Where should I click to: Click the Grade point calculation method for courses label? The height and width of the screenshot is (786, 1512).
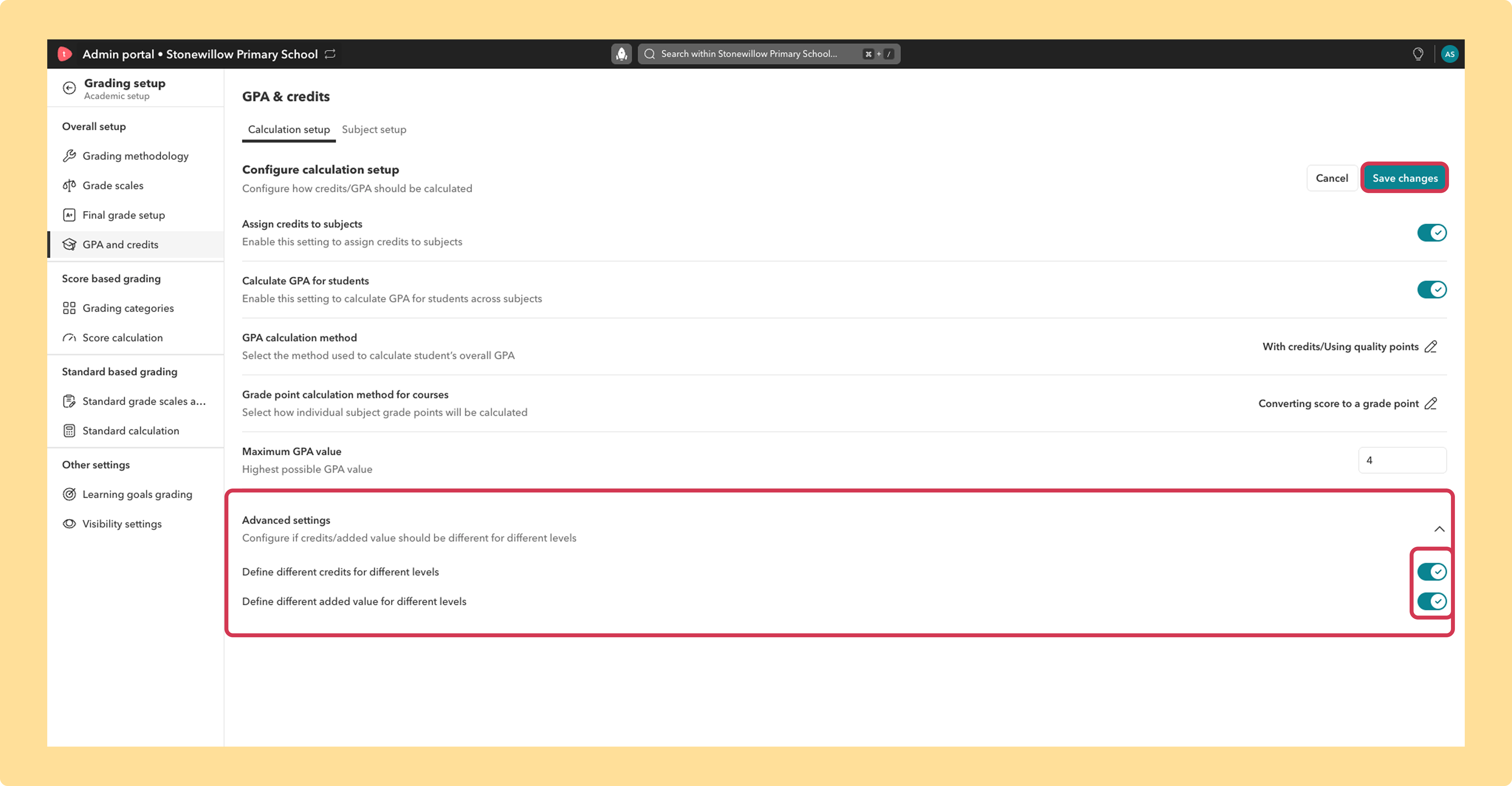tap(345, 395)
